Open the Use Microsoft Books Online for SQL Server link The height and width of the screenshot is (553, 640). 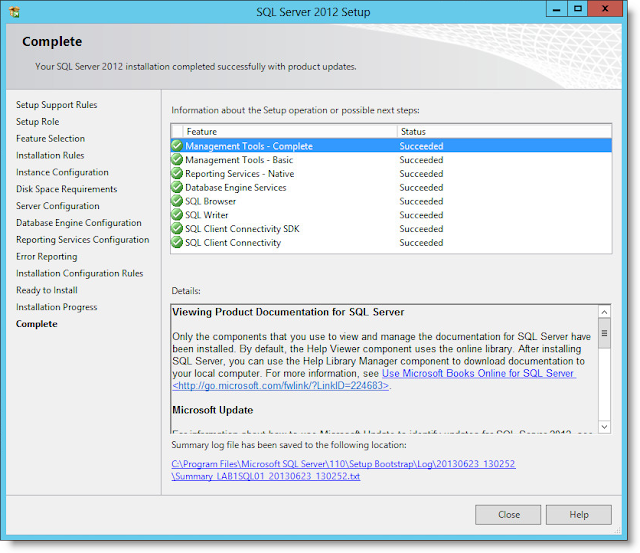(x=478, y=373)
